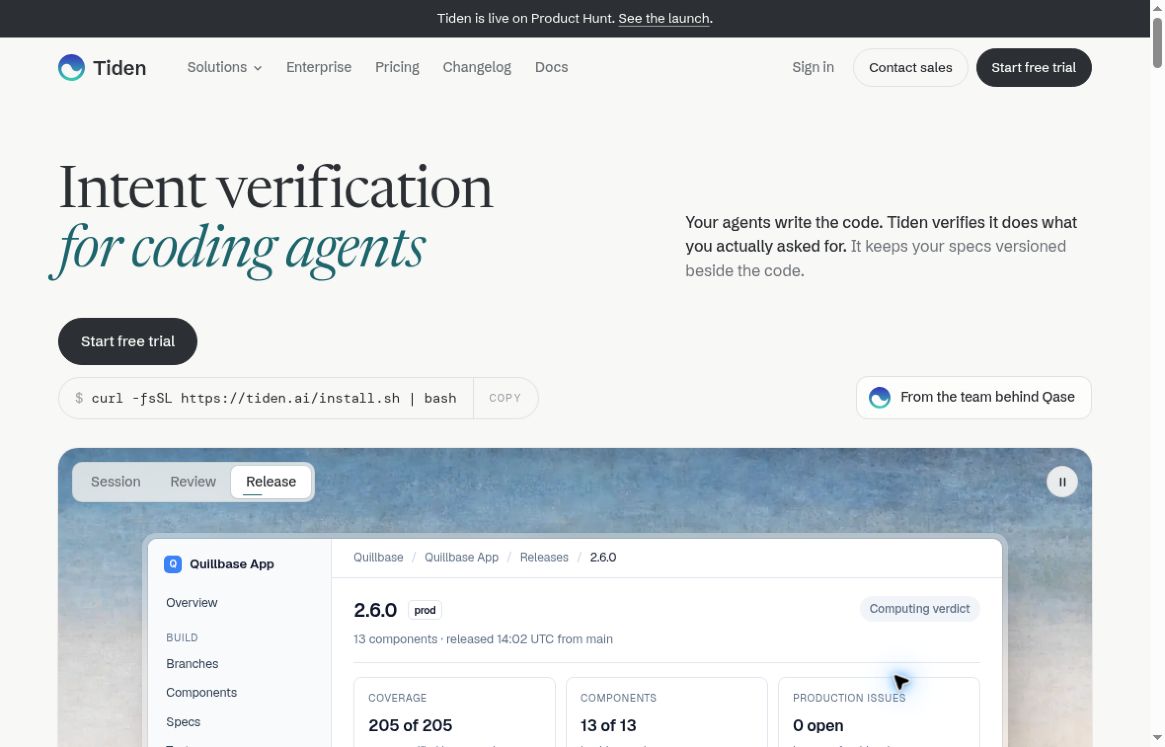Click the Components 13 of 13 card
The height and width of the screenshot is (747, 1165).
point(666,711)
